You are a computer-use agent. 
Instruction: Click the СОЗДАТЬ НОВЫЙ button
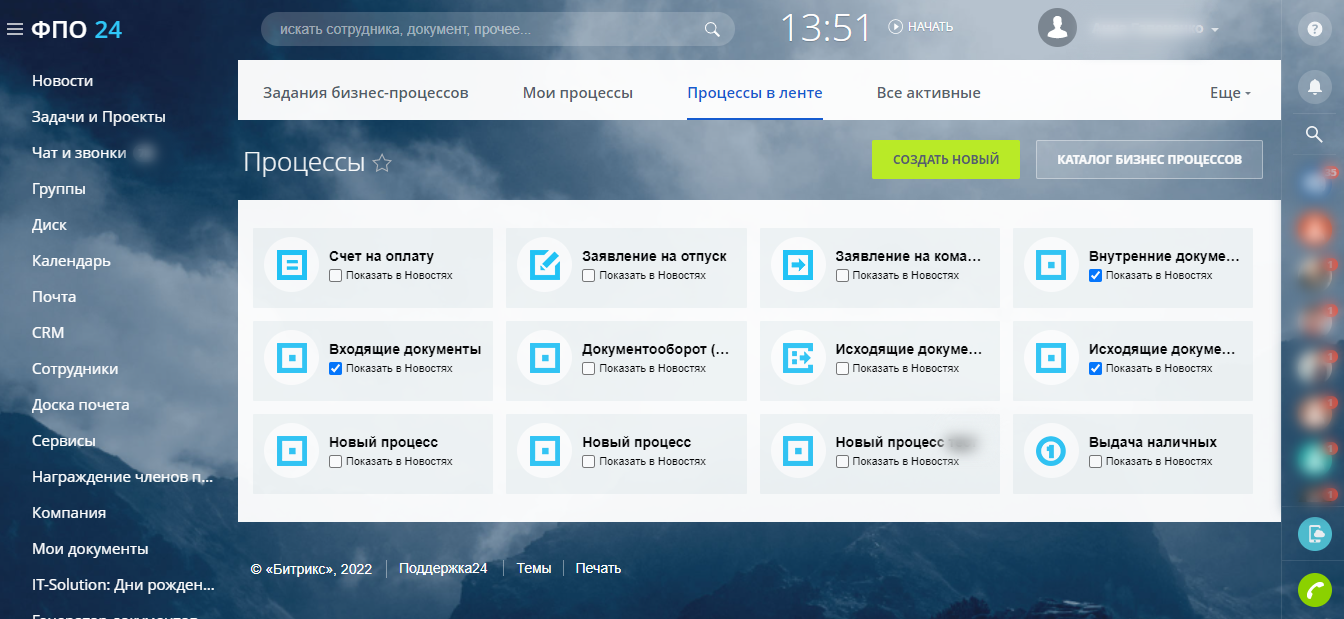(945, 159)
